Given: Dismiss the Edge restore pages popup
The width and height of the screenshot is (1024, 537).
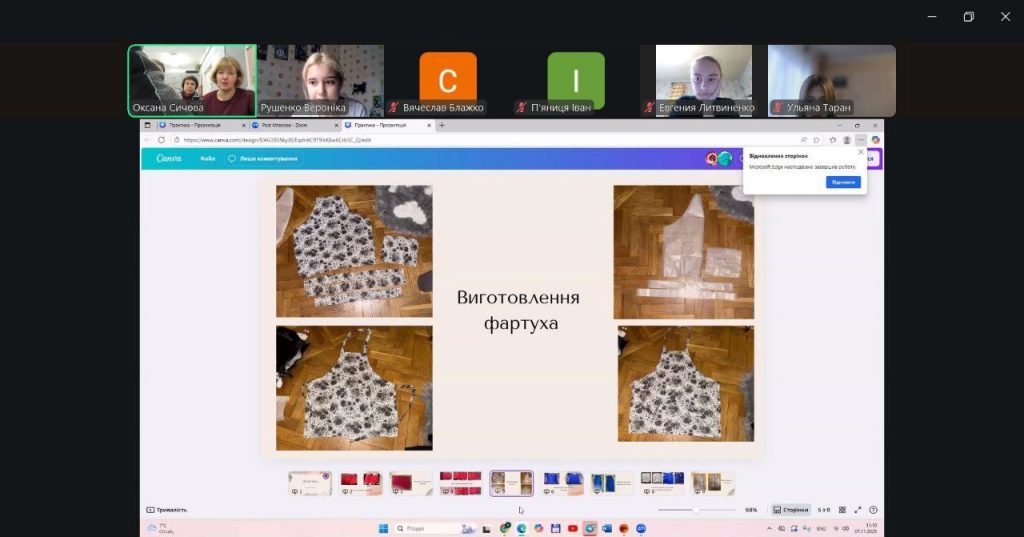Looking at the screenshot, I should click(860, 152).
